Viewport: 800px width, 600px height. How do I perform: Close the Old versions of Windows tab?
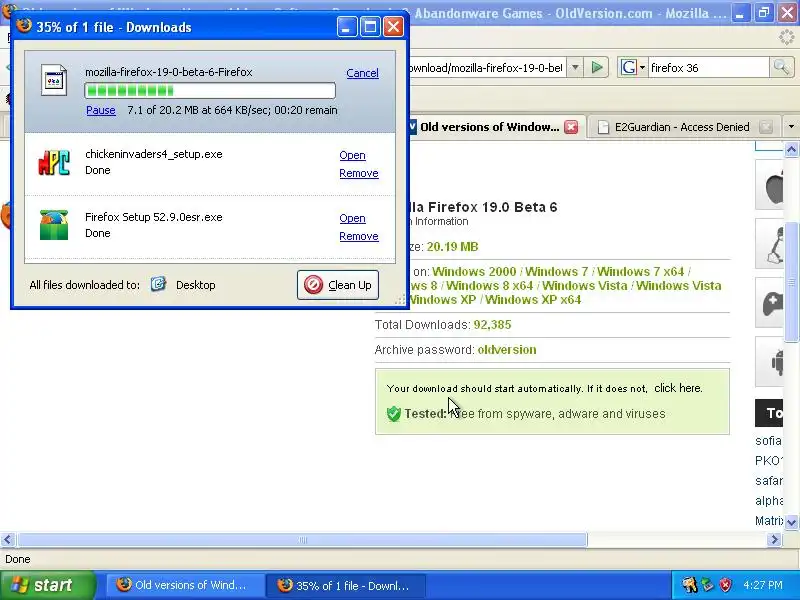(571, 127)
